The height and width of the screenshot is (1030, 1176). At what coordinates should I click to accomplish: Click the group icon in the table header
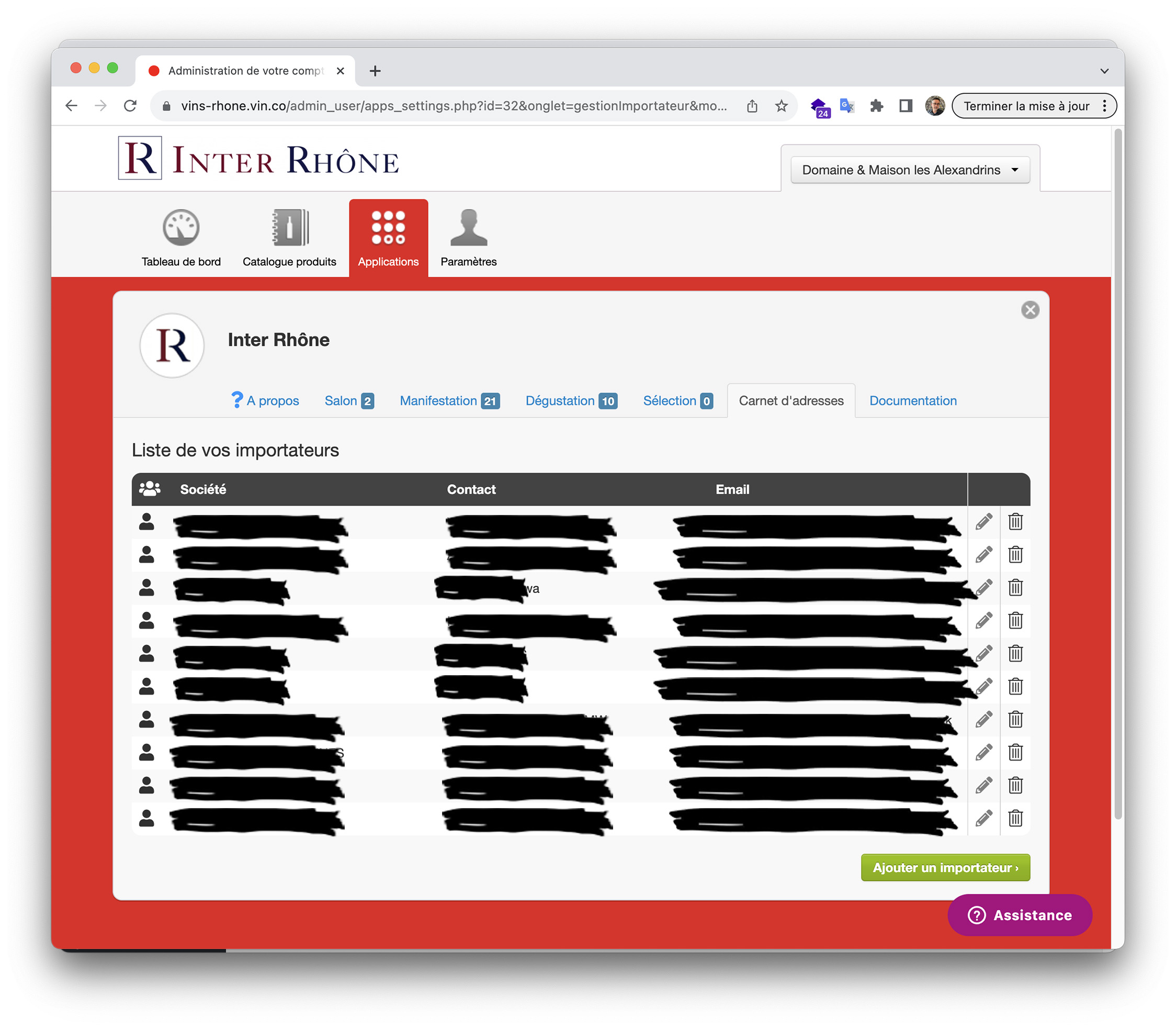pos(150,489)
